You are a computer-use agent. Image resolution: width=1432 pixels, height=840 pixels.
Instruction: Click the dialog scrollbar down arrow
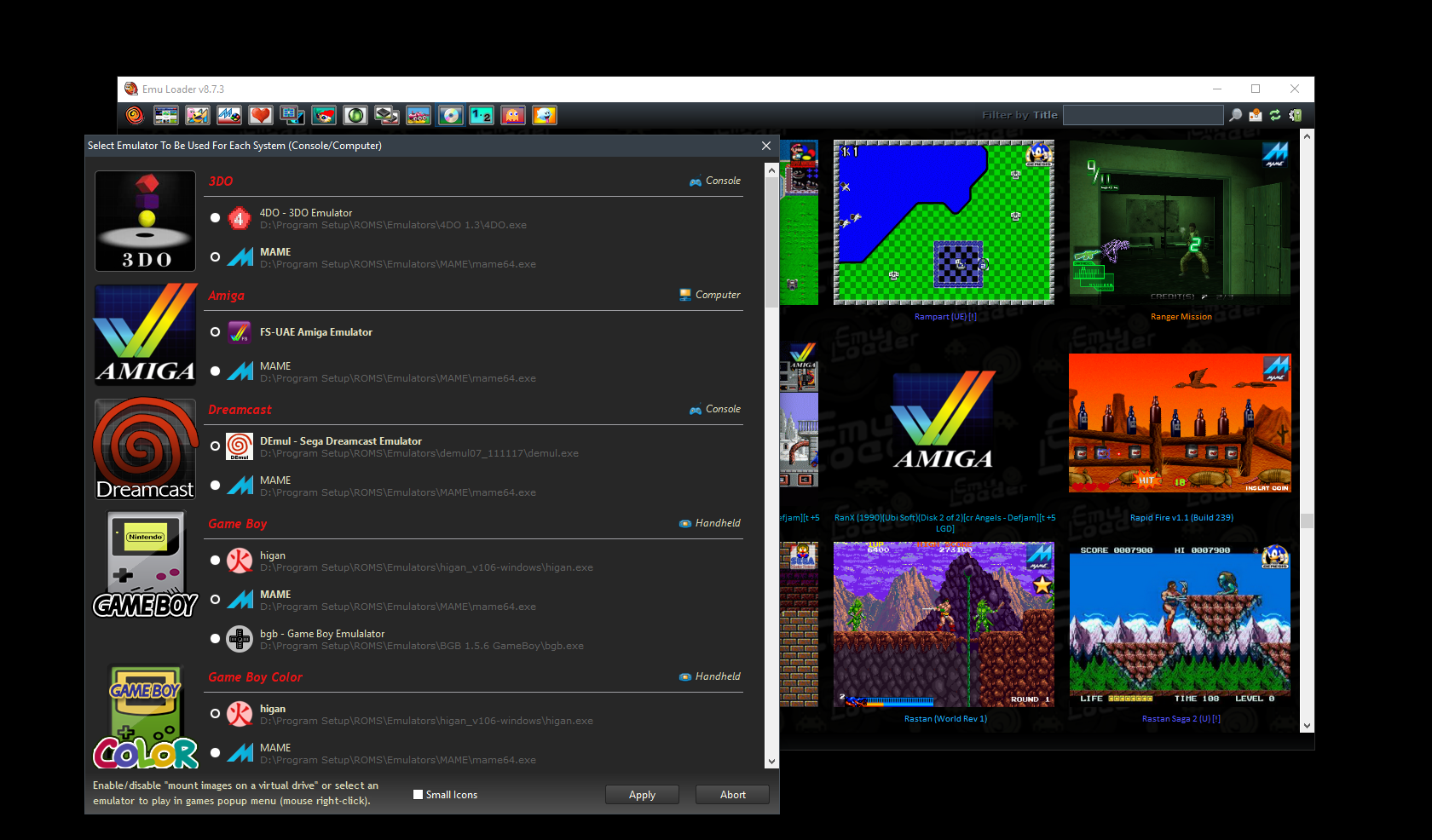tap(771, 762)
